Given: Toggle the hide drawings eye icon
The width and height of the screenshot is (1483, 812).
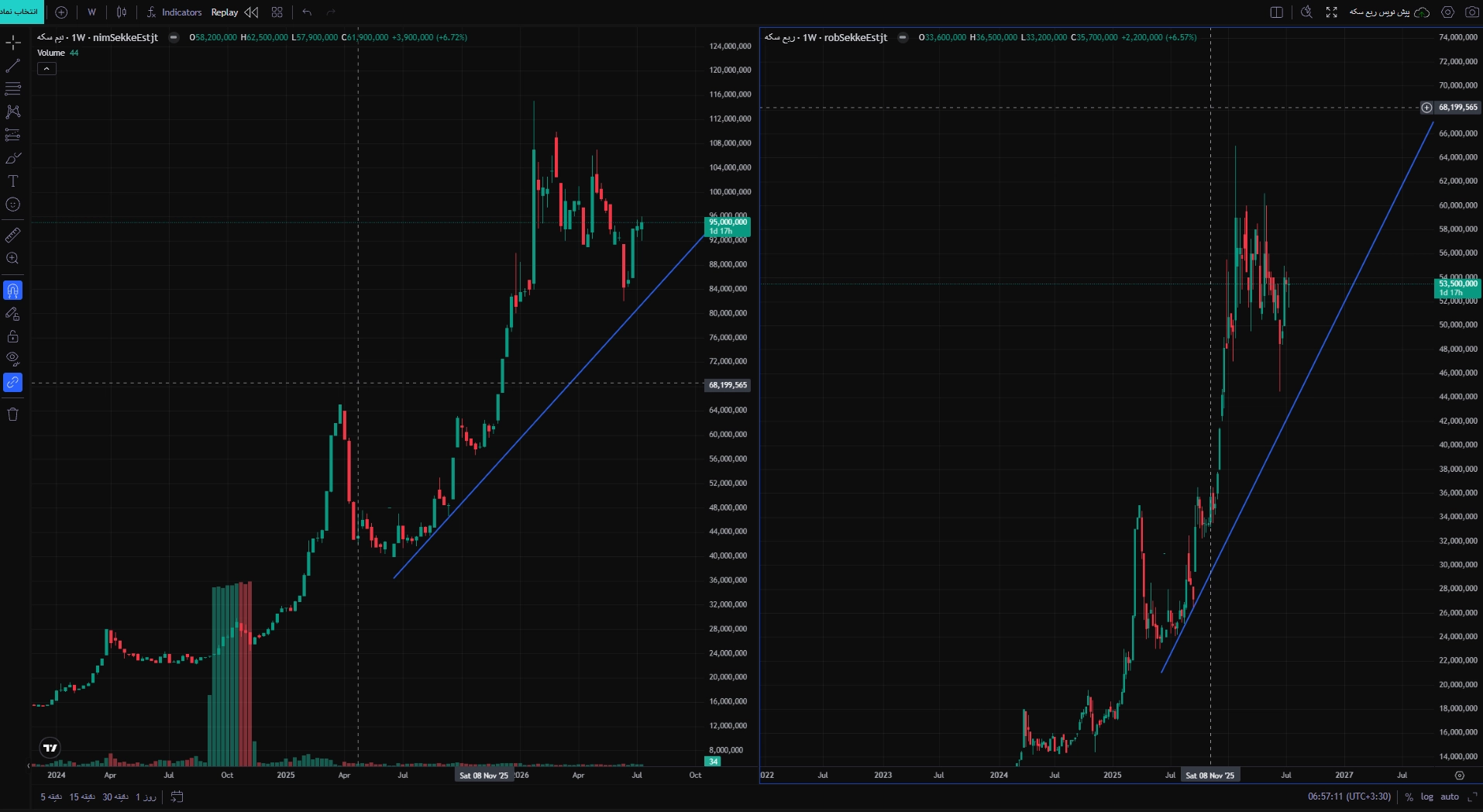Looking at the screenshot, I should 13,359.
